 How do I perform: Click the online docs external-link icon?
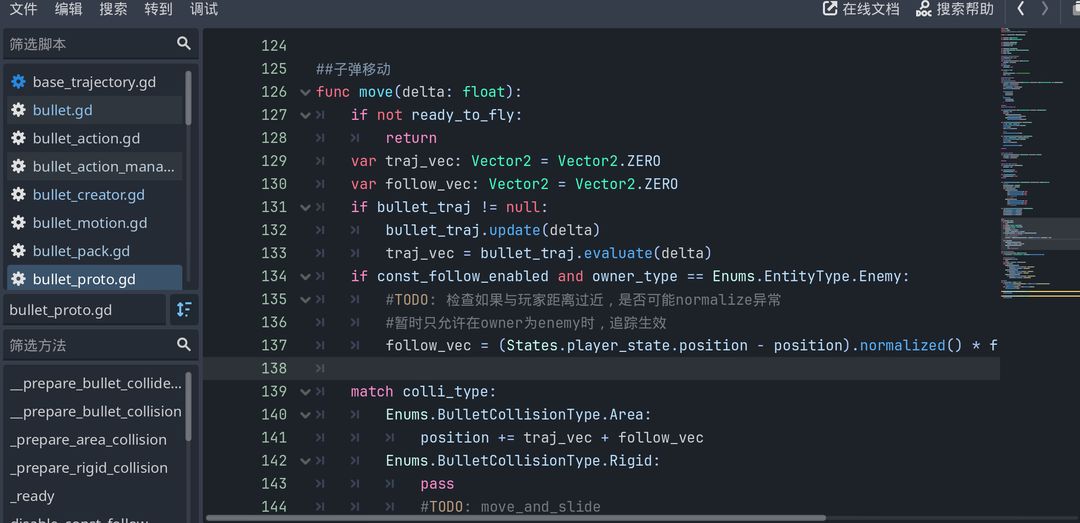coord(830,9)
